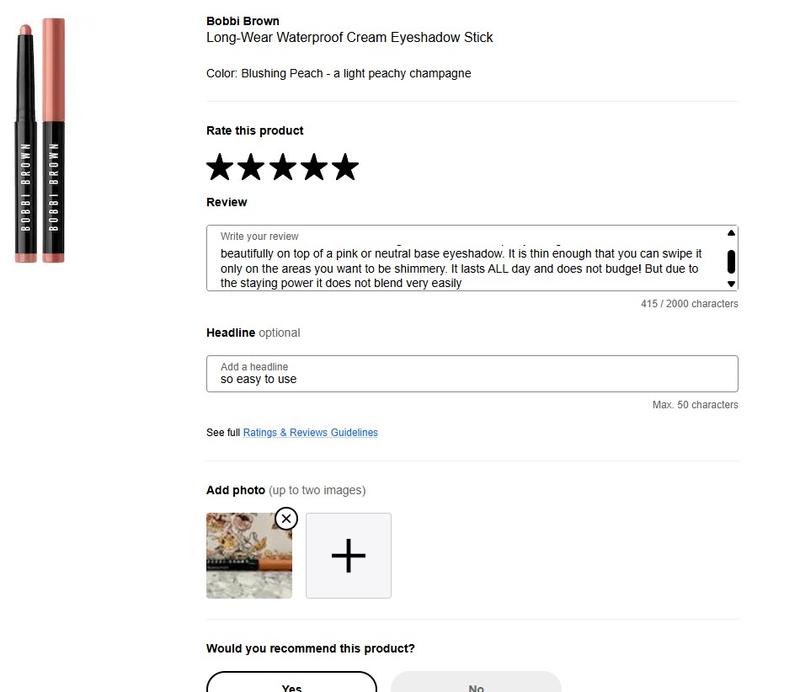Rate product five stars
The image size is (800, 692).
(345, 167)
